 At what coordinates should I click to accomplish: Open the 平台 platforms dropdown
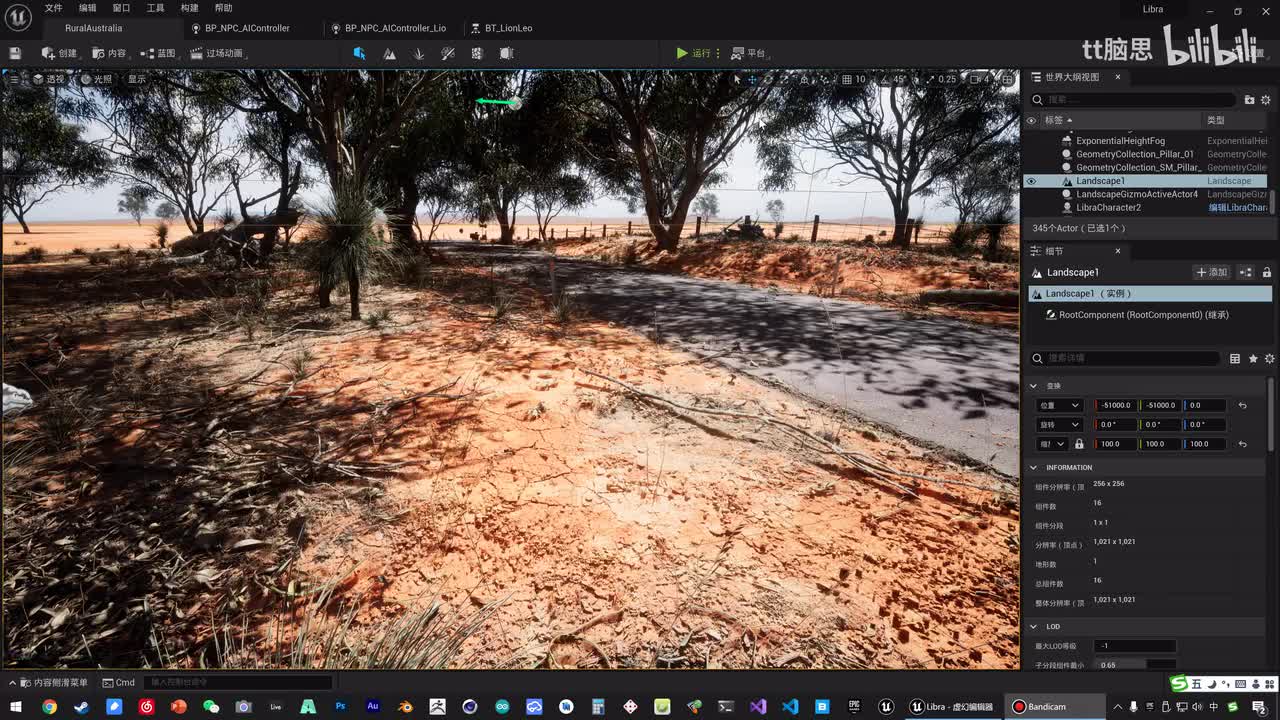coord(748,53)
